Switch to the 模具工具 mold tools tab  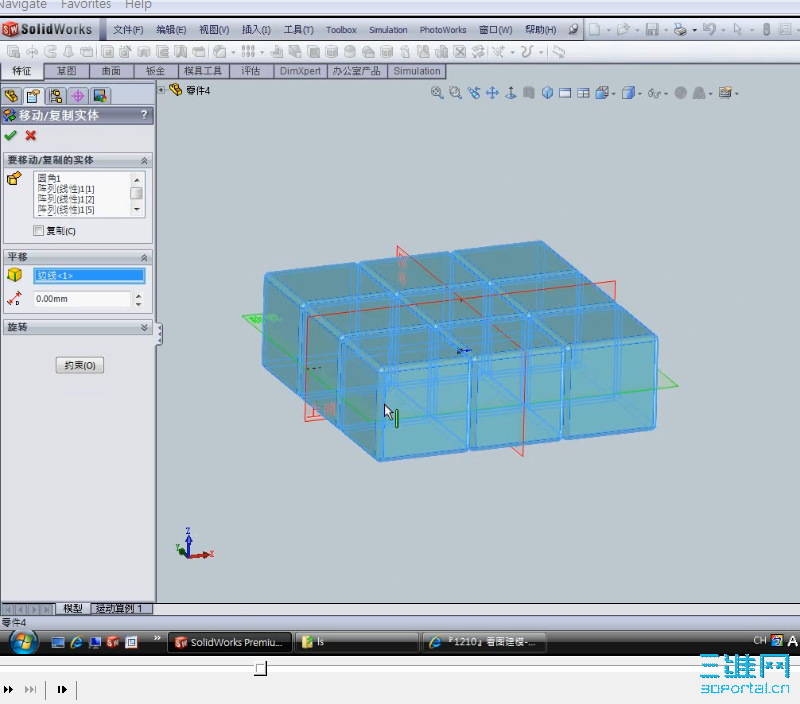click(203, 71)
